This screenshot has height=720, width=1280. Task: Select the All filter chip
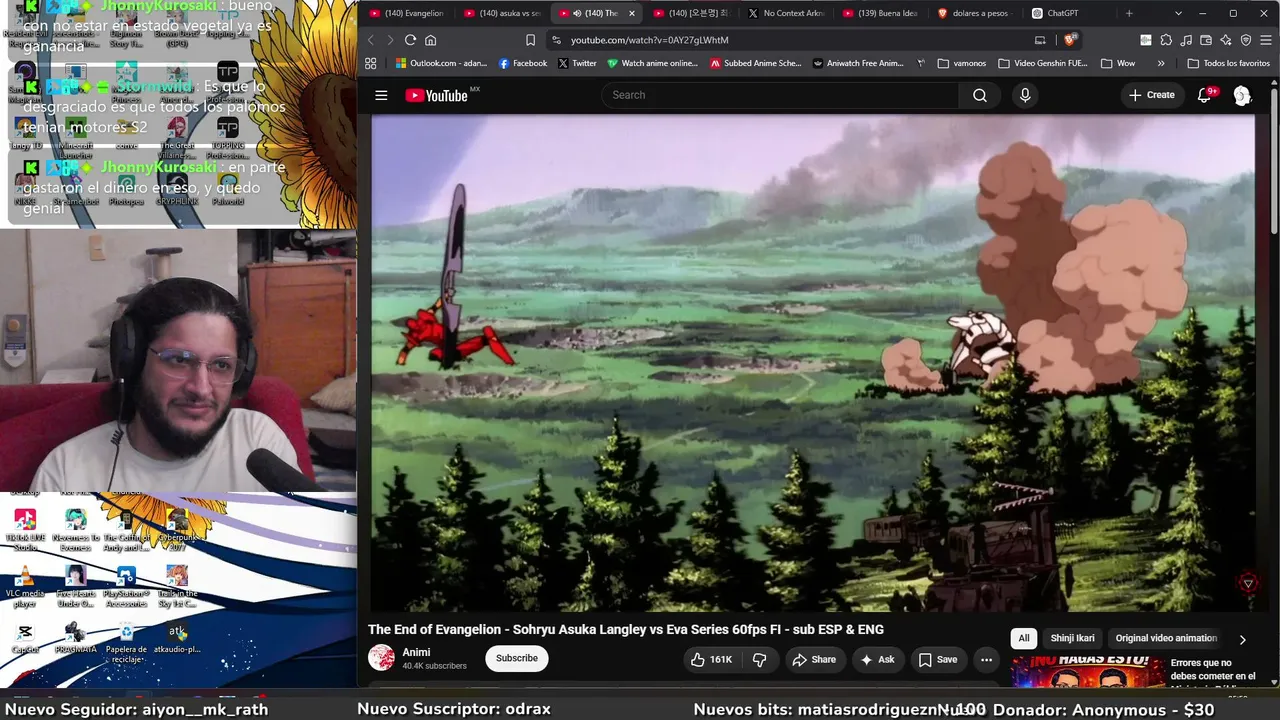coord(1024,638)
